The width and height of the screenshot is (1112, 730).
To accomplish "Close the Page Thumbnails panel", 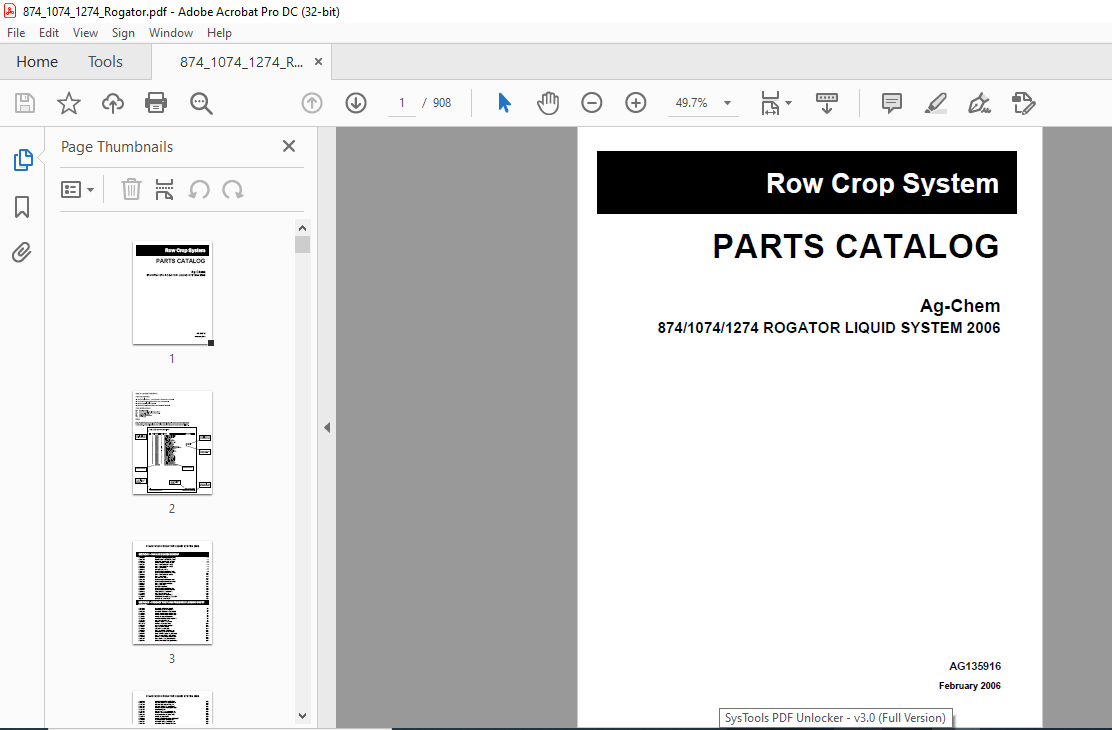I will 289,146.
